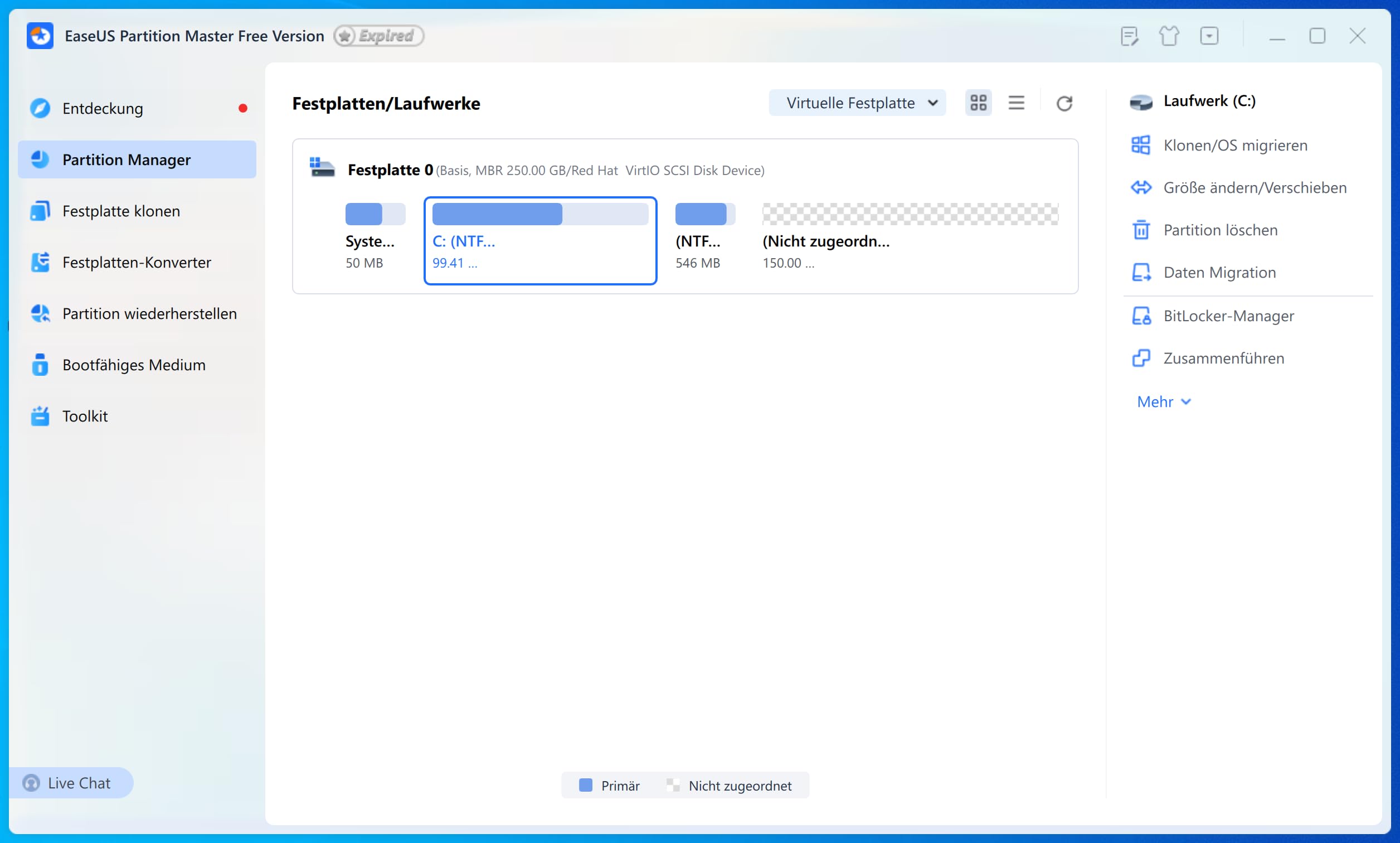This screenshot has height=843, width=1400.
Task: Maximize the EaseUS window
Action: [1317, 36]
